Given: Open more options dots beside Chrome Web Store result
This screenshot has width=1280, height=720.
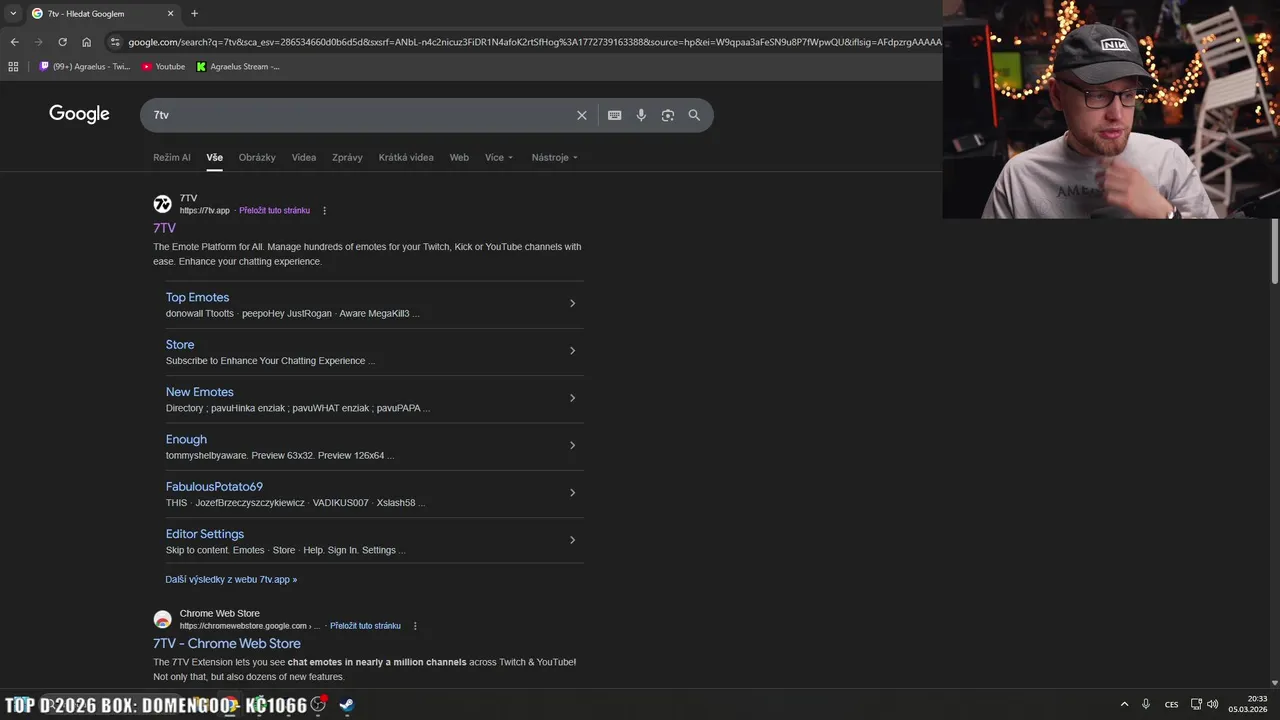Looking at the screenshot, I should (415, 626).
